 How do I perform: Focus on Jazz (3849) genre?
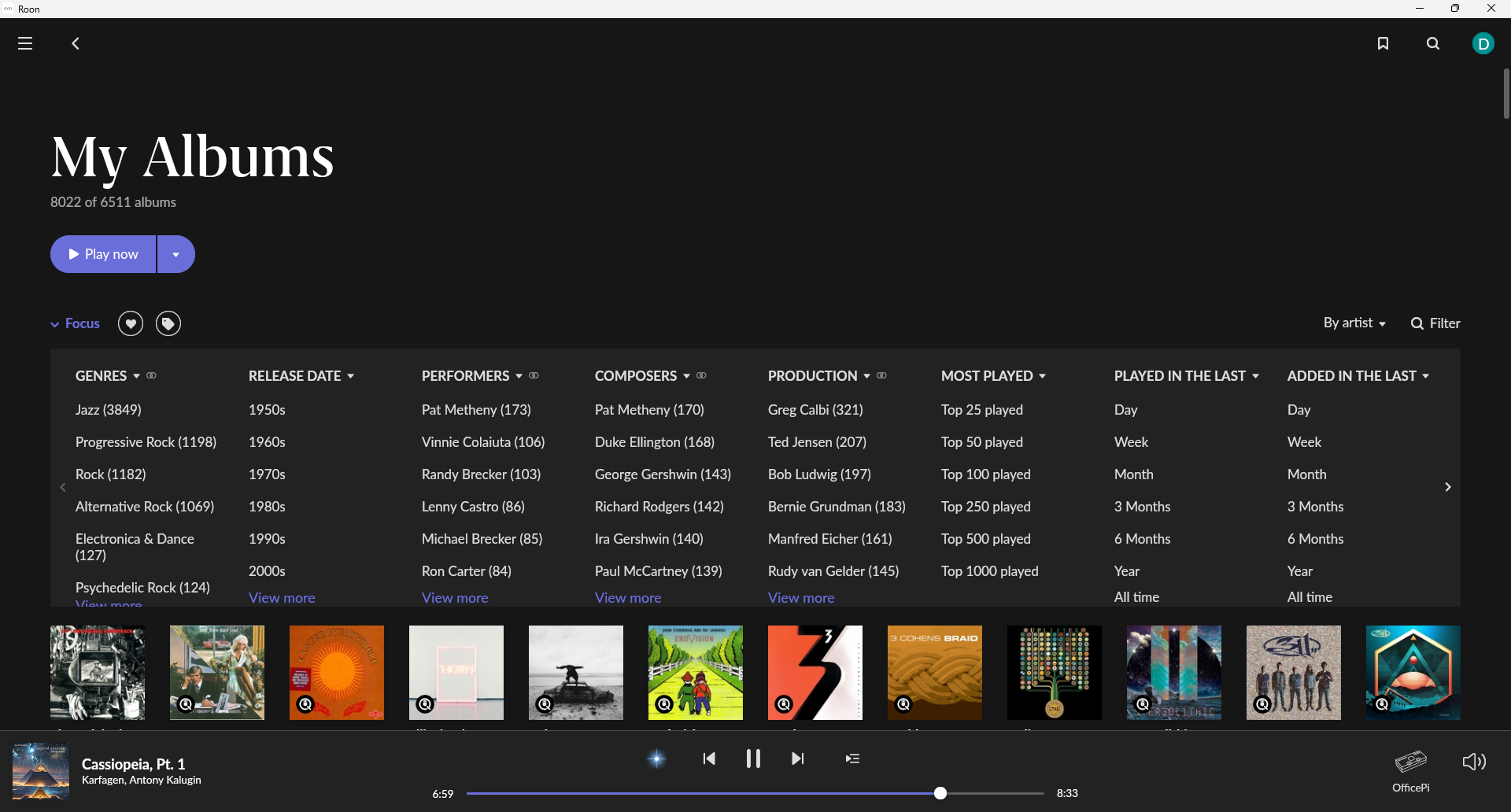coord(109,410)
